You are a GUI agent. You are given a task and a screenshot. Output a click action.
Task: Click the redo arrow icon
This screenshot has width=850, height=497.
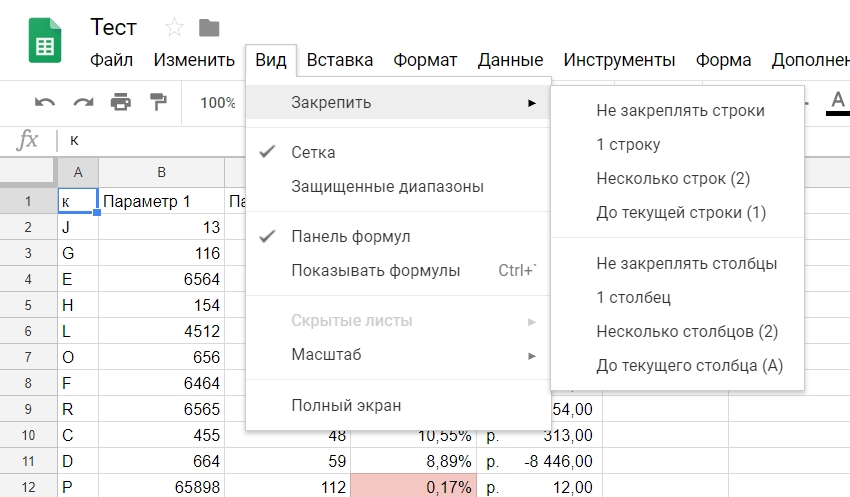pyautogui.click(x=83, y=102)
